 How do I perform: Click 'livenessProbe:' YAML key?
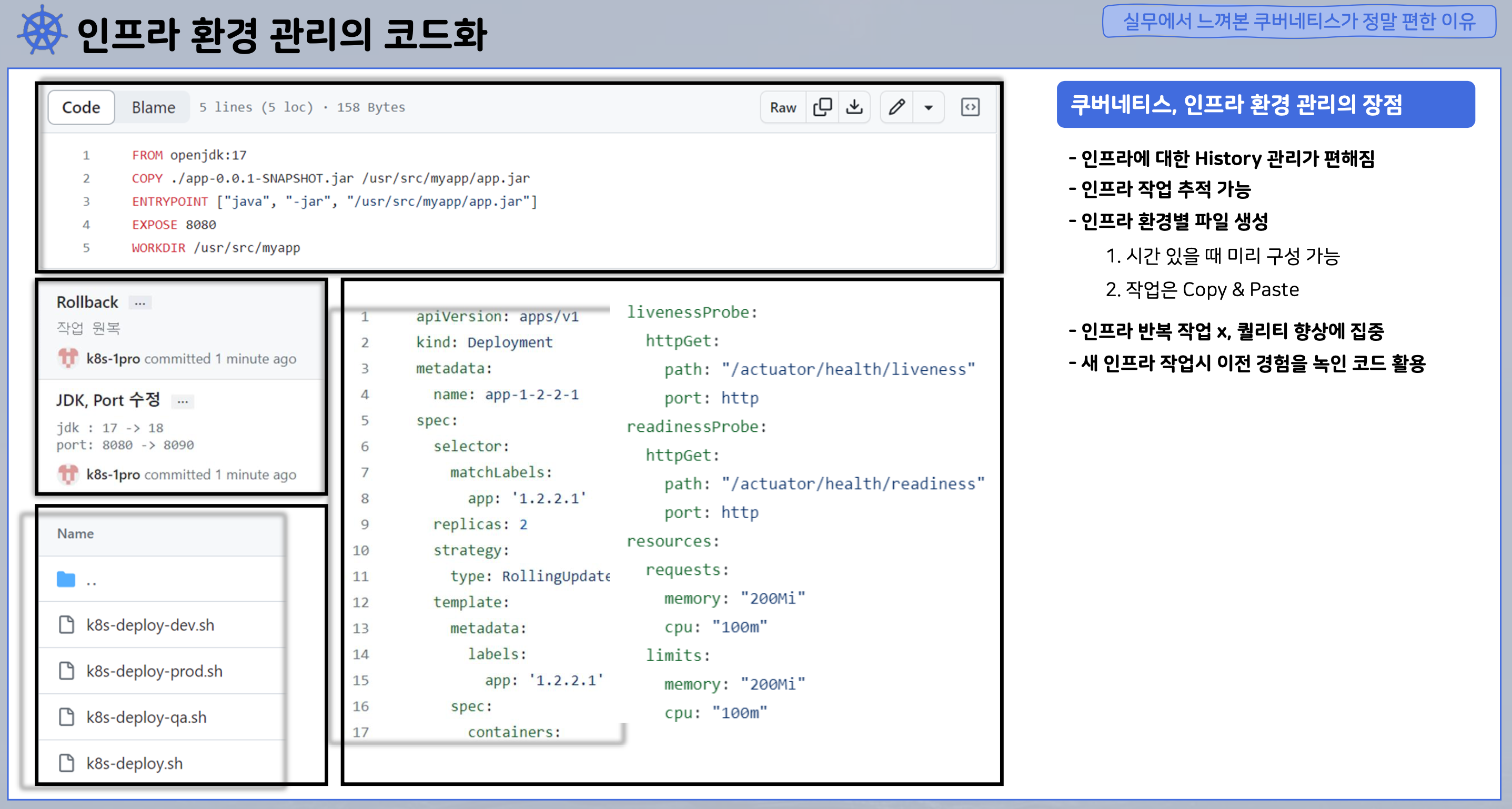(x=692, y=312)
